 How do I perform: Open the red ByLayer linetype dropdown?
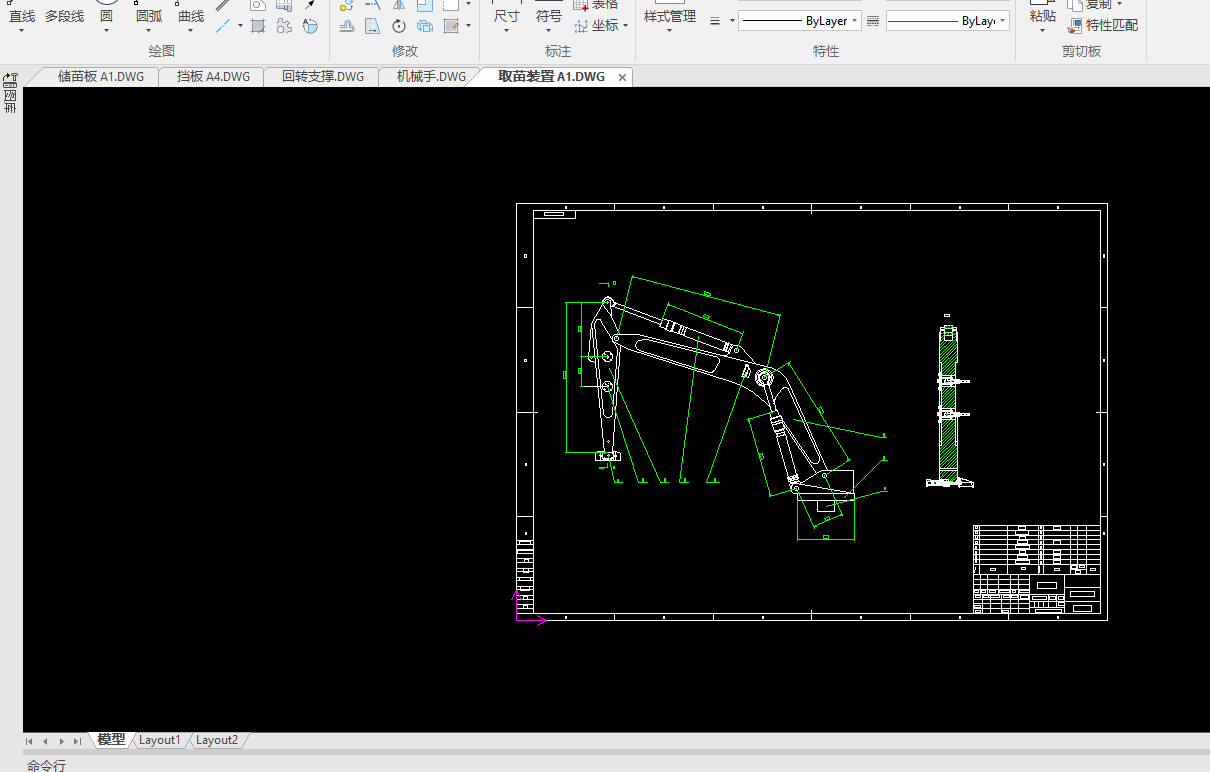[947, 21]
